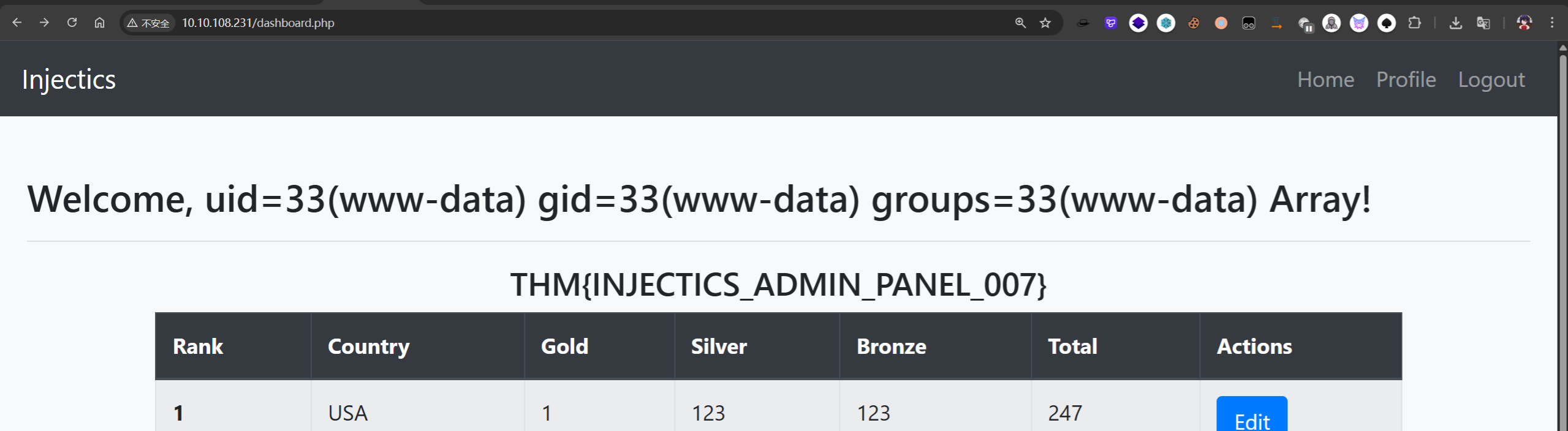Reload the dashboard page
1568x431 pixels.
click(72, 23)
